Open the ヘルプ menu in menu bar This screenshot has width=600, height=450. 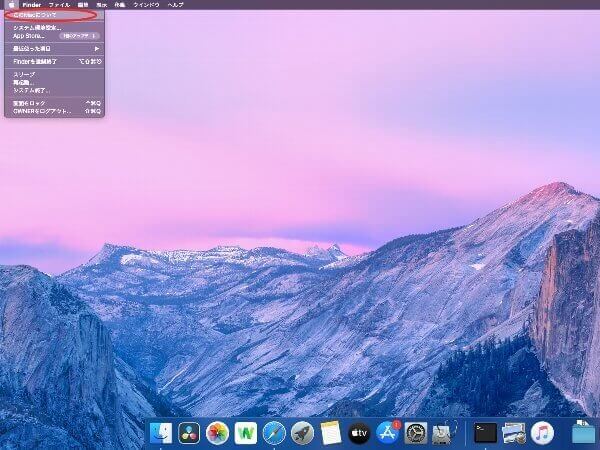[x=175, y=5]
